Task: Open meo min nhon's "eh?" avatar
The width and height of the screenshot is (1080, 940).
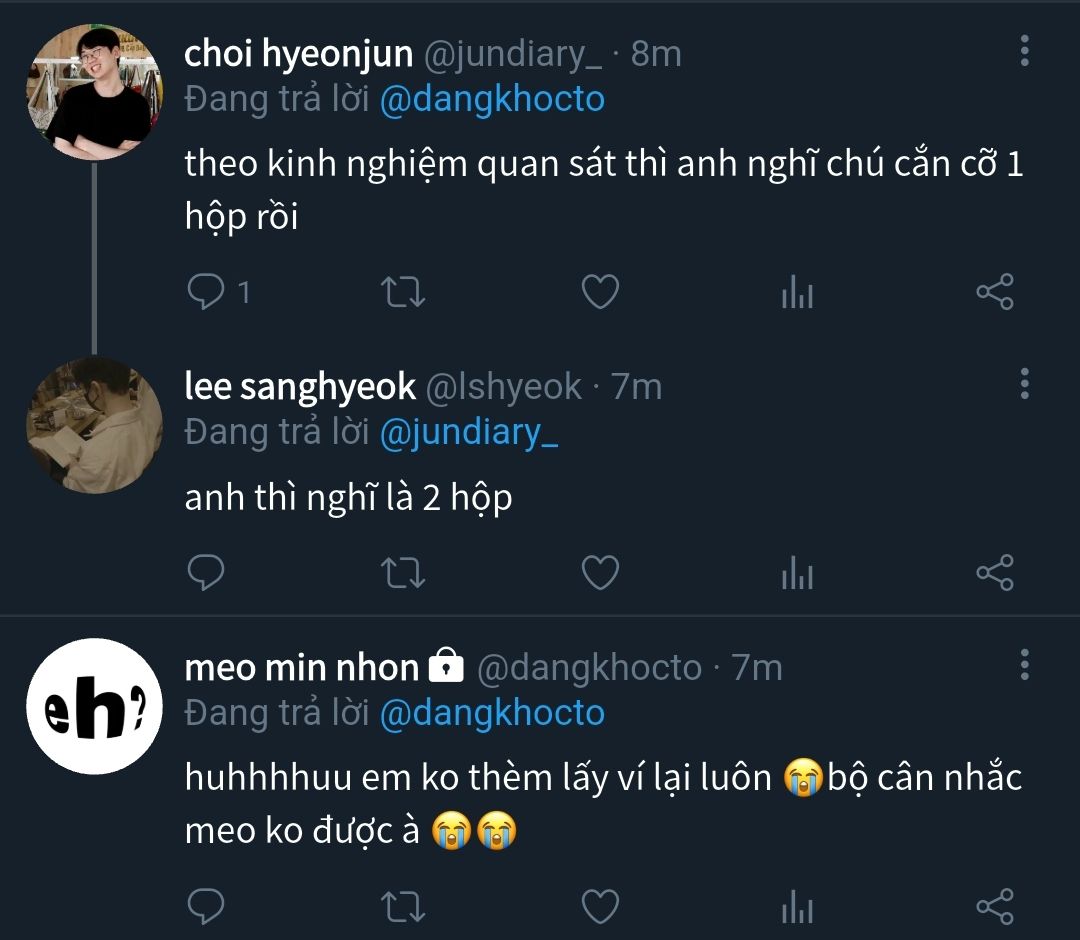Action: click(94, 706)
